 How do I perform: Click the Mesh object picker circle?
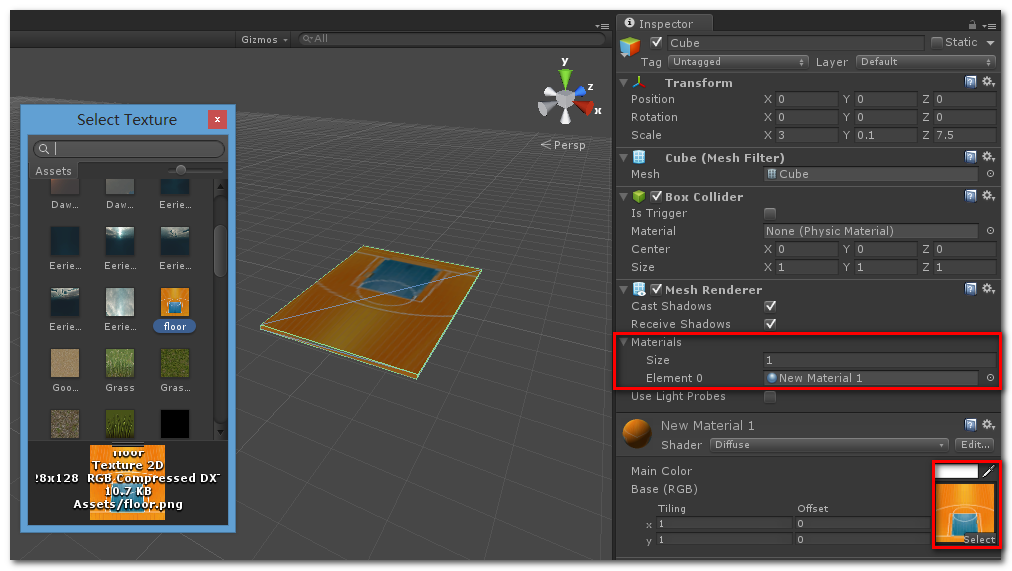pos(990,174)
